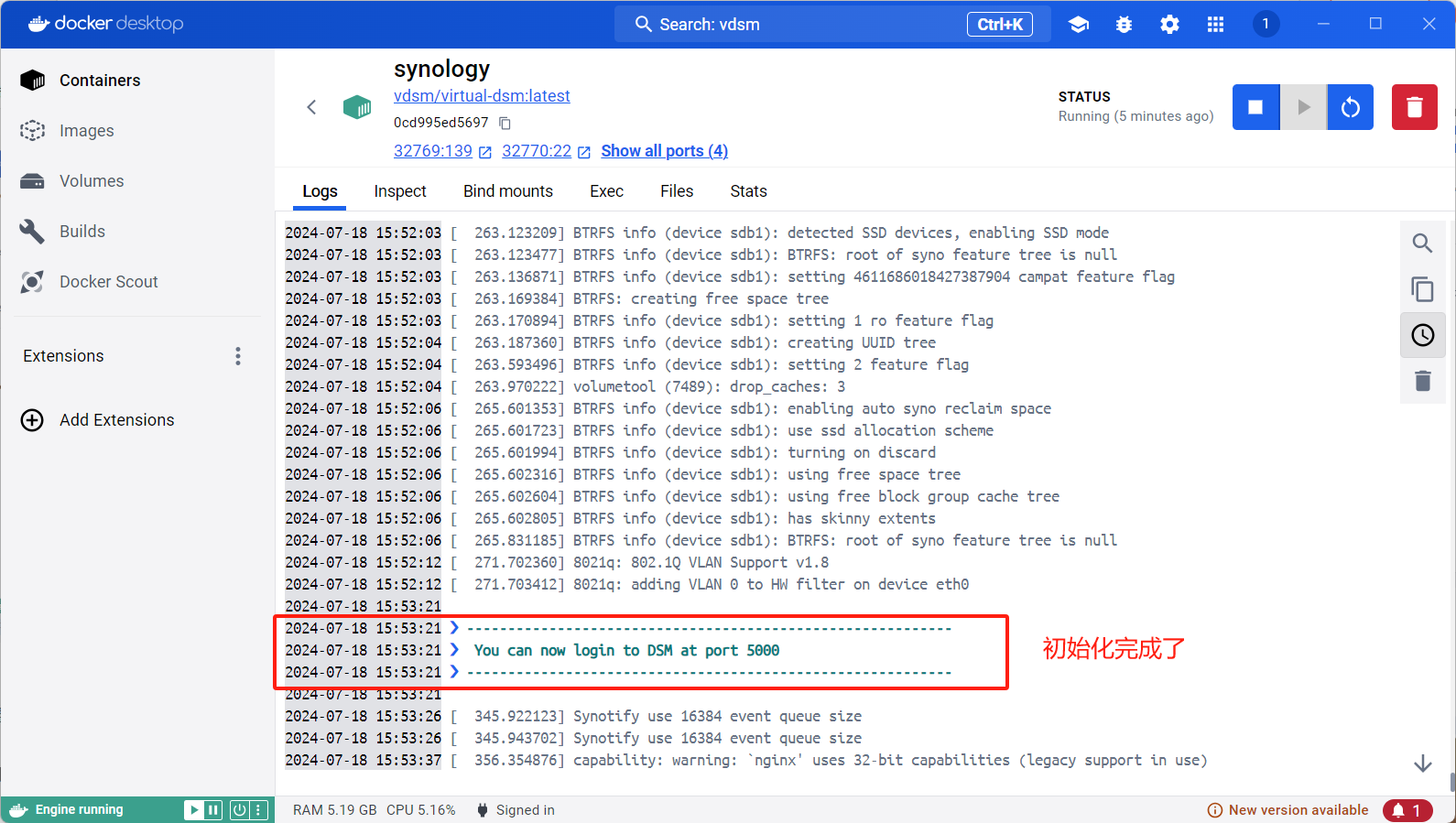Resume the Docker engine
Image resolution: width=1456 pixels, height=823 pixels.
pos(193,810)
